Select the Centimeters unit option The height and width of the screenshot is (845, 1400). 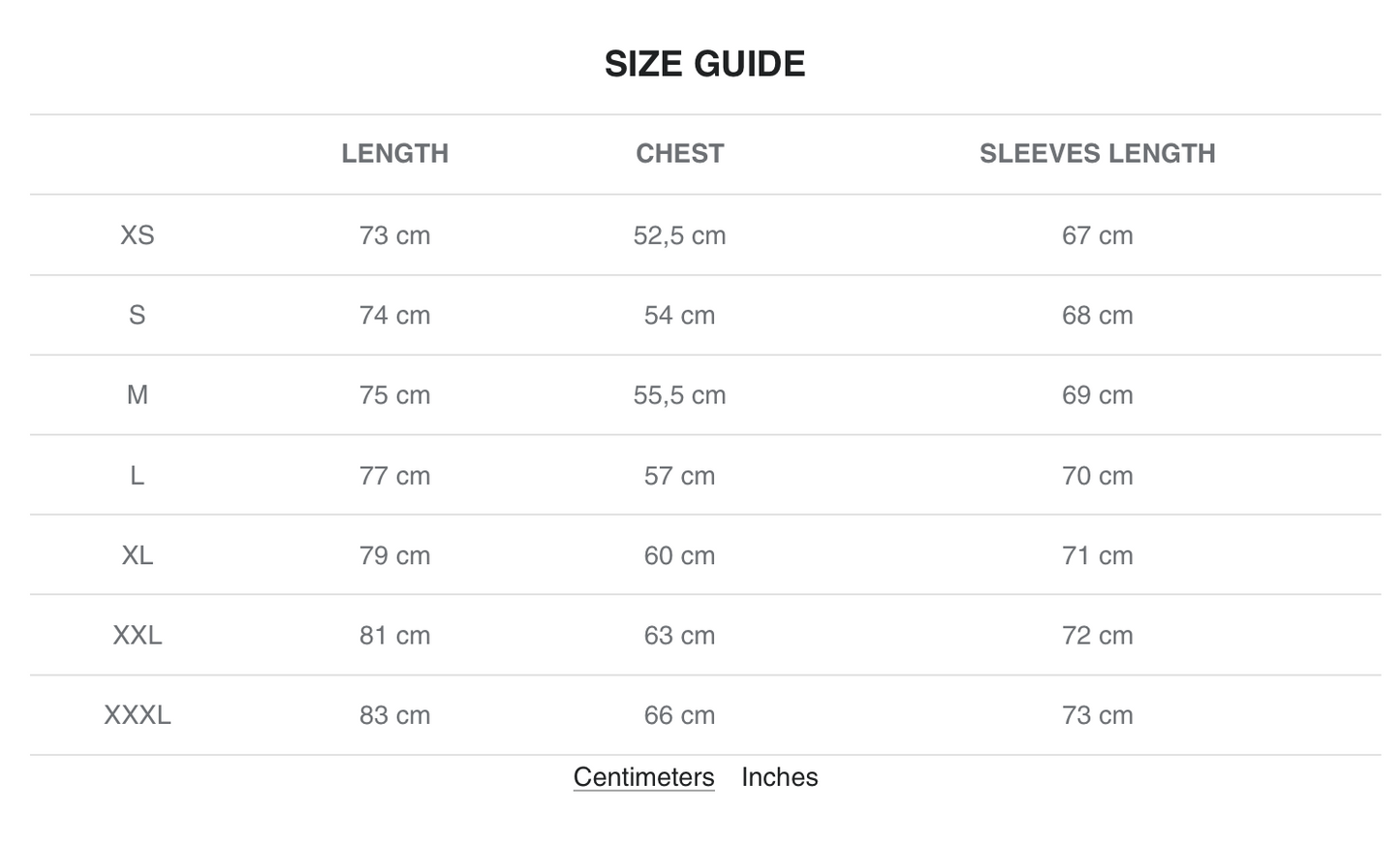click(x=643, y=777)
